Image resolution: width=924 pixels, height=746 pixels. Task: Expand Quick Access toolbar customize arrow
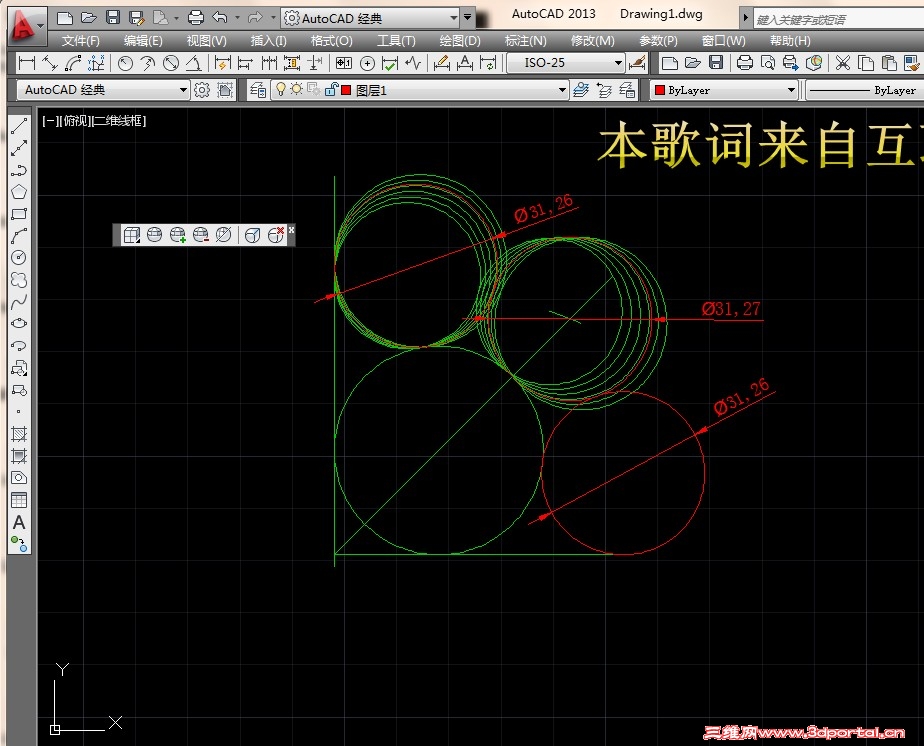[467, 18]
